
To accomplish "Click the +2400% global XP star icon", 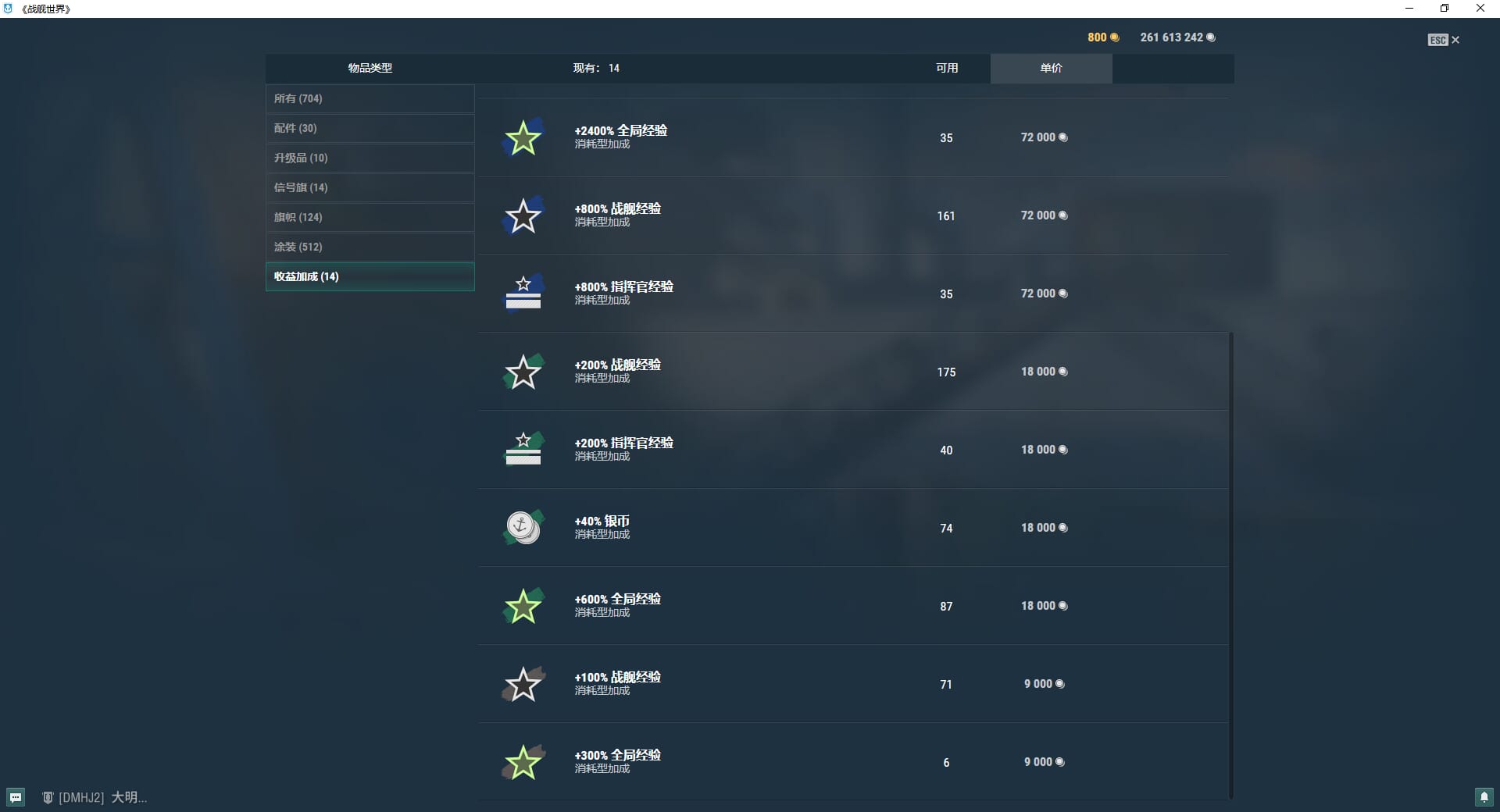I will [x=523, y=138].
